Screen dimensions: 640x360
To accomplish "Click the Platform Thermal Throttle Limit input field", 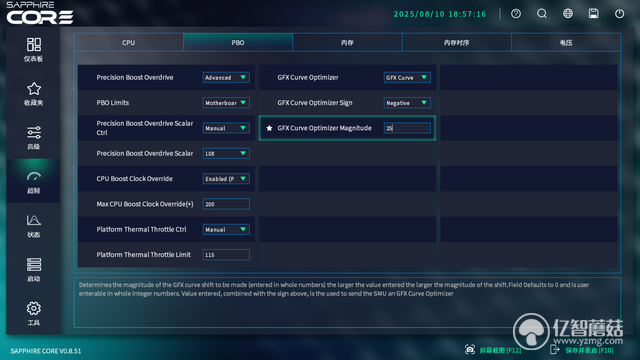I will click(x=226, y=255).
